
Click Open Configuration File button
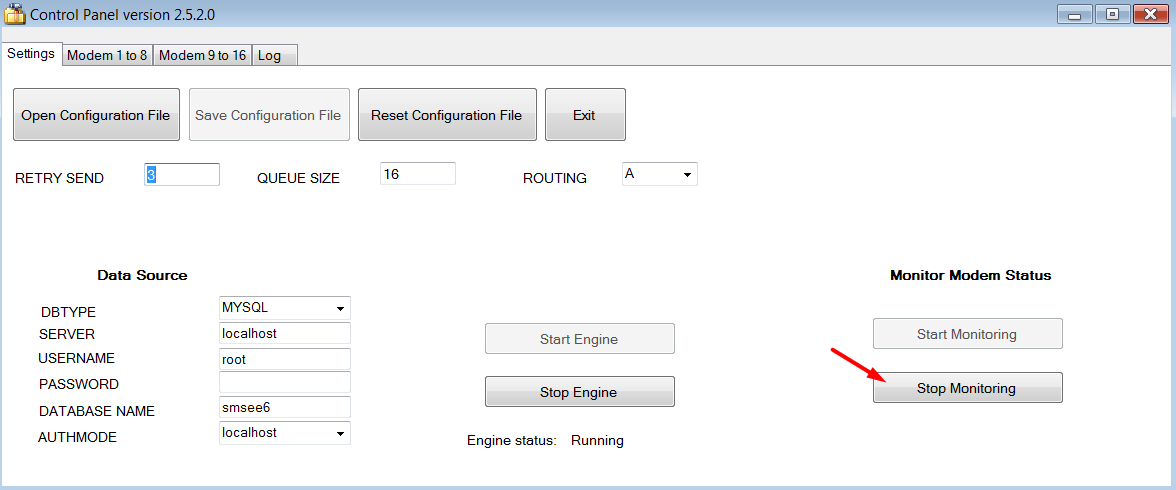point(96,115)
